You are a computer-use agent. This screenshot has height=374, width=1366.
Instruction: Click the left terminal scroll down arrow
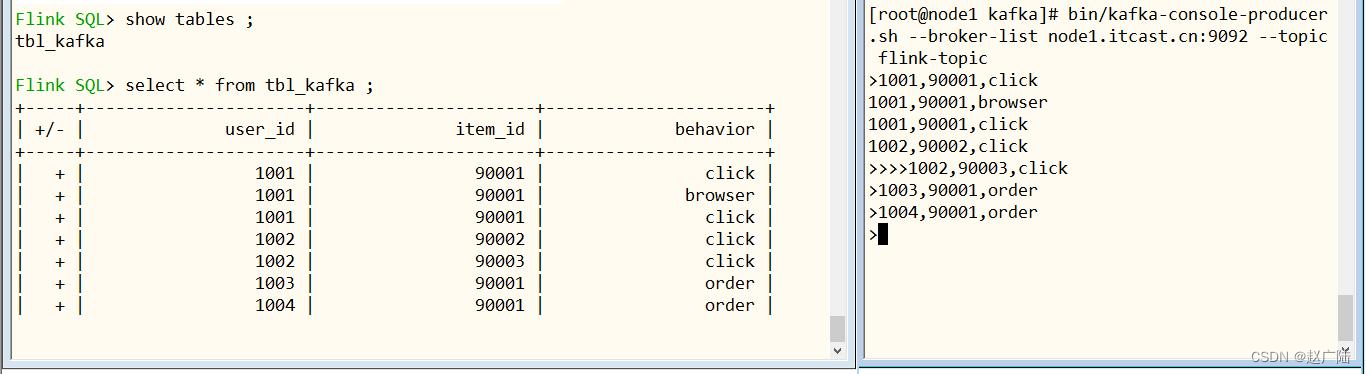pos(837,351)
